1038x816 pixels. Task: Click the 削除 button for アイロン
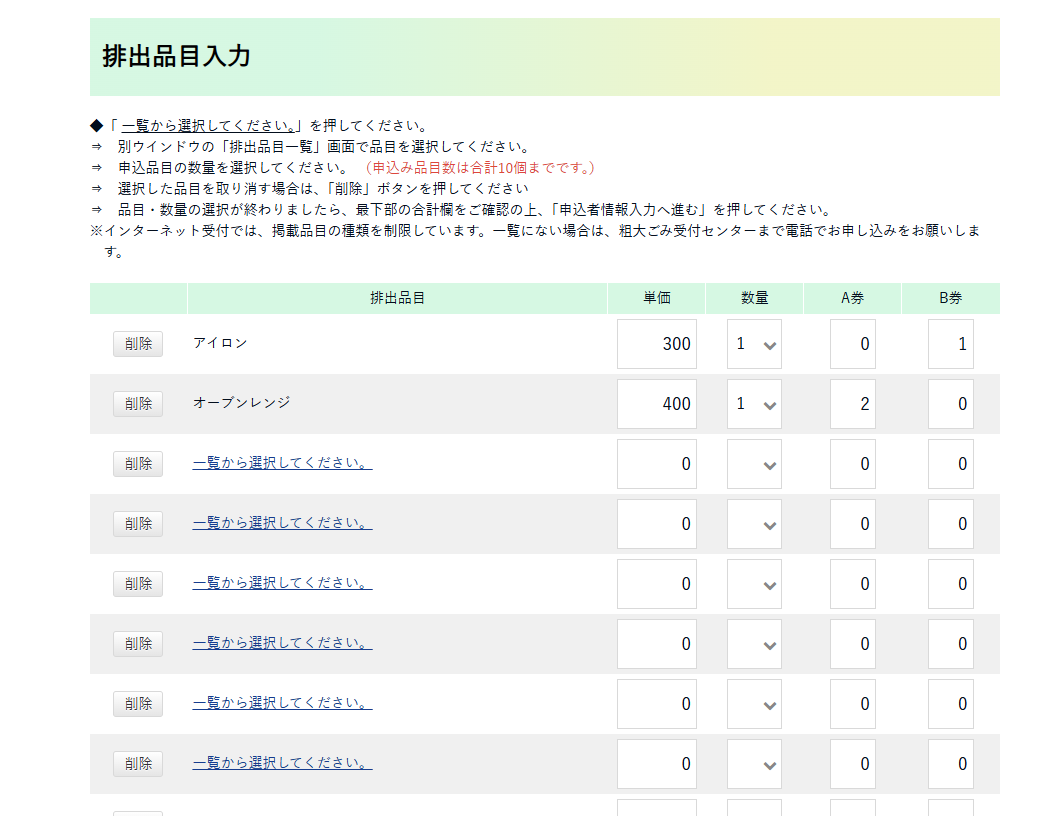pos(137,344)
